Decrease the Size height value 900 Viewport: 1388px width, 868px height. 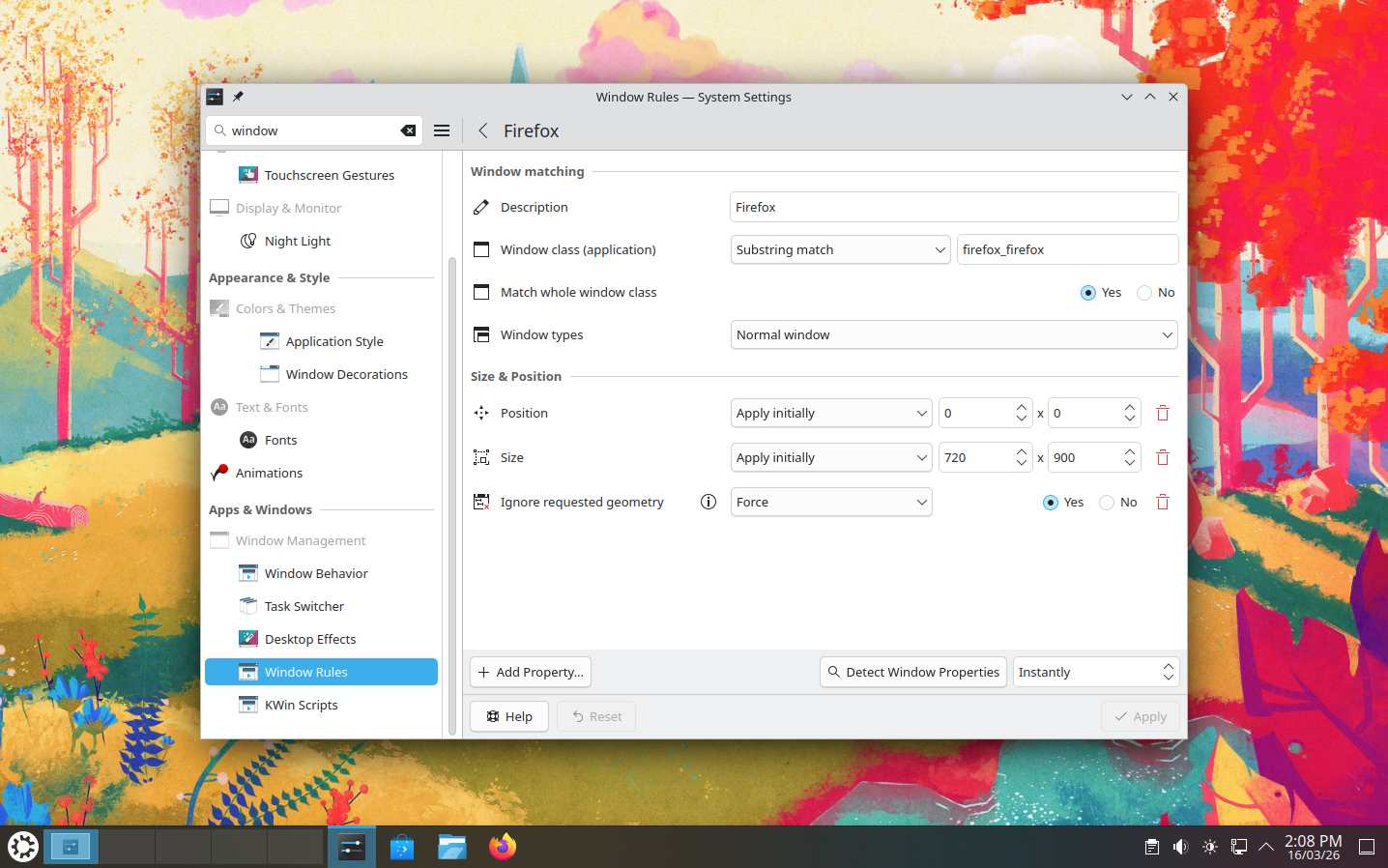[1130, 463]
